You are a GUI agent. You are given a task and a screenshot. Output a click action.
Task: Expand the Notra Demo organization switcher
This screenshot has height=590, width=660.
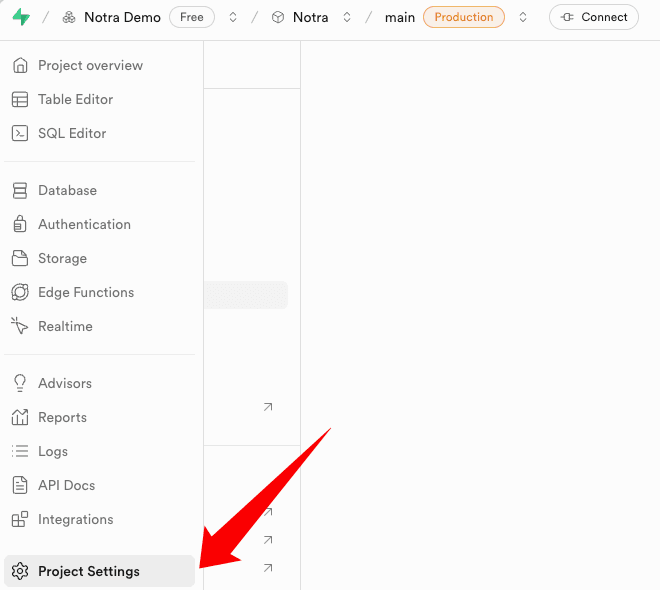(x=233, y=17)
